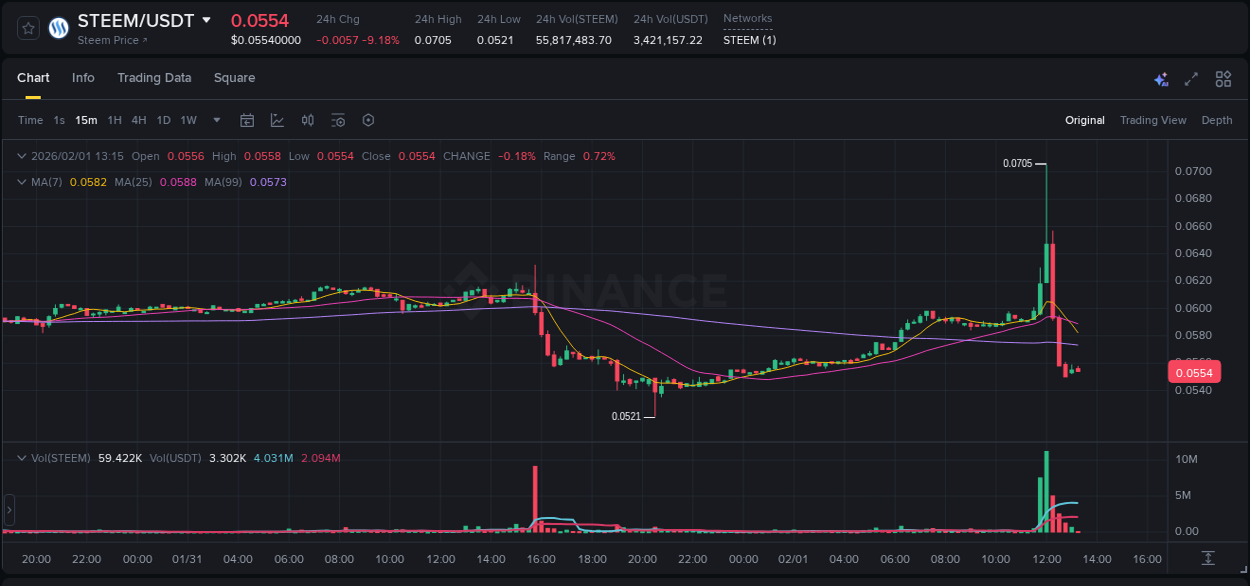Collapse the Vol(STEEM) indicator row

pos(20,456)
